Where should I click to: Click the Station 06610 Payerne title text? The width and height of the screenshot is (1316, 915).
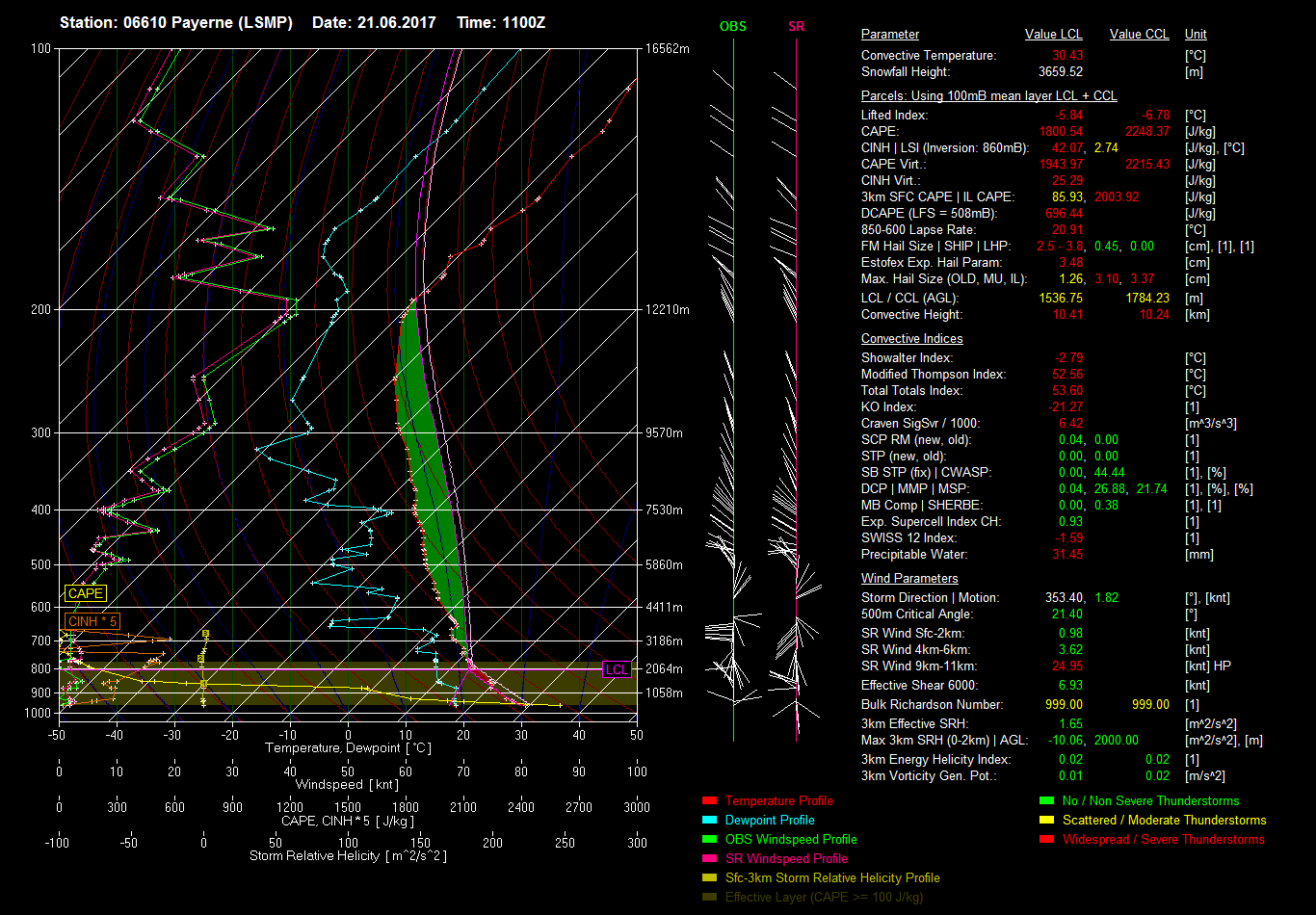[175, 22]
